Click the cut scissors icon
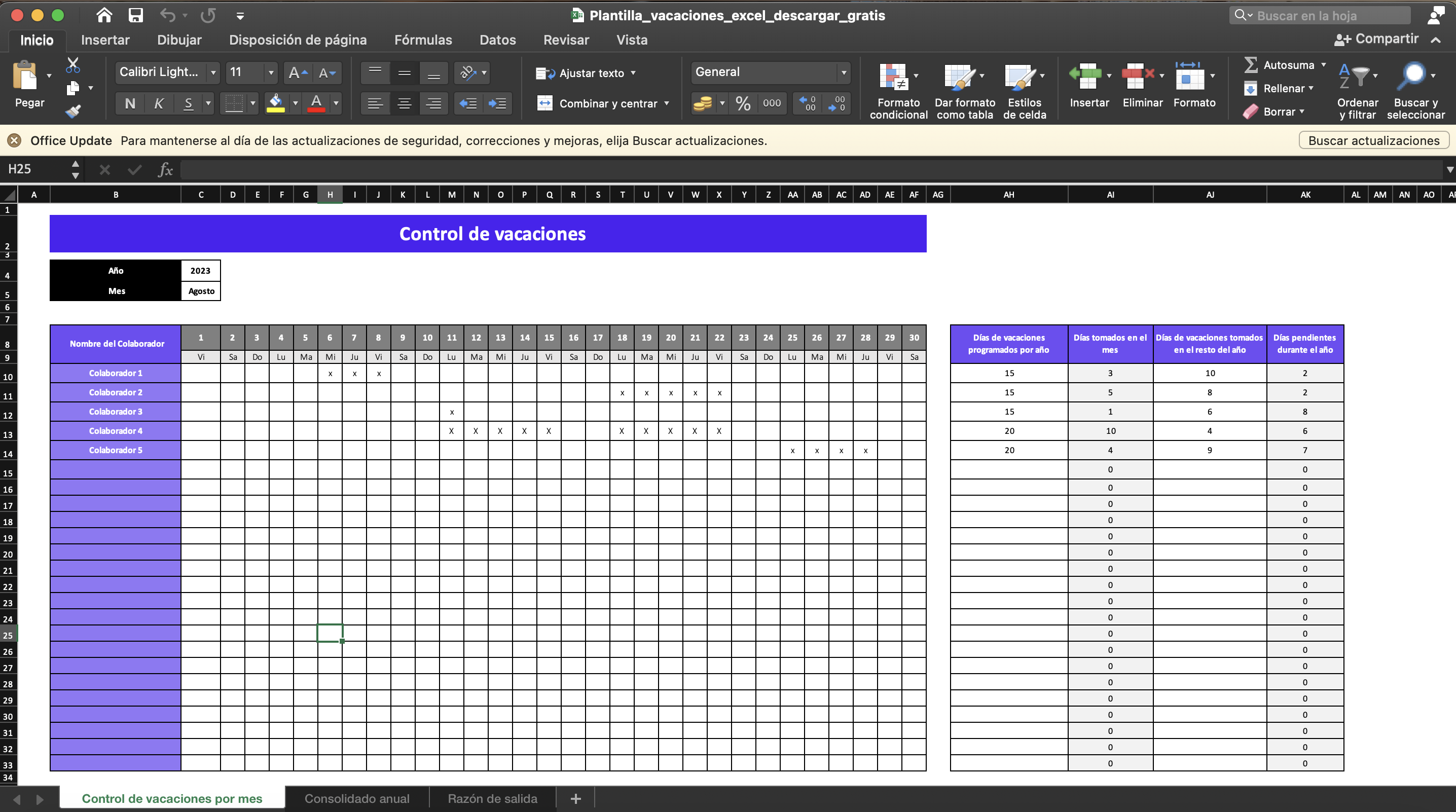Image resolution: width=1456 pixels, height=812 pixels. point(72,64)
